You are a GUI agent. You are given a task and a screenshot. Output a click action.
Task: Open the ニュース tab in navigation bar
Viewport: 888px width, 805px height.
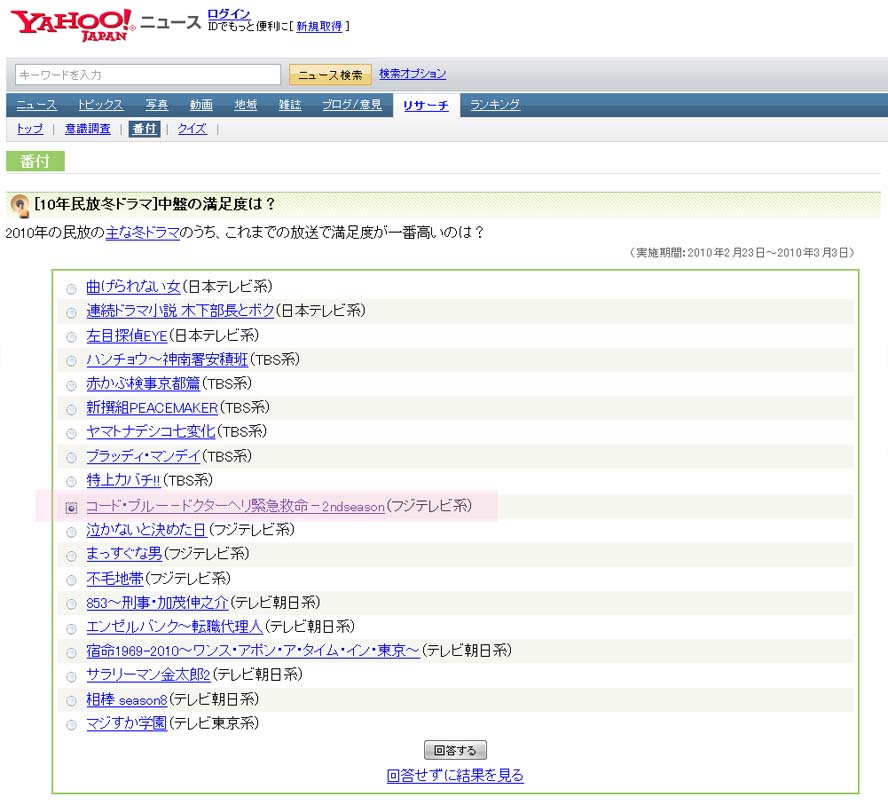point(36,105)
